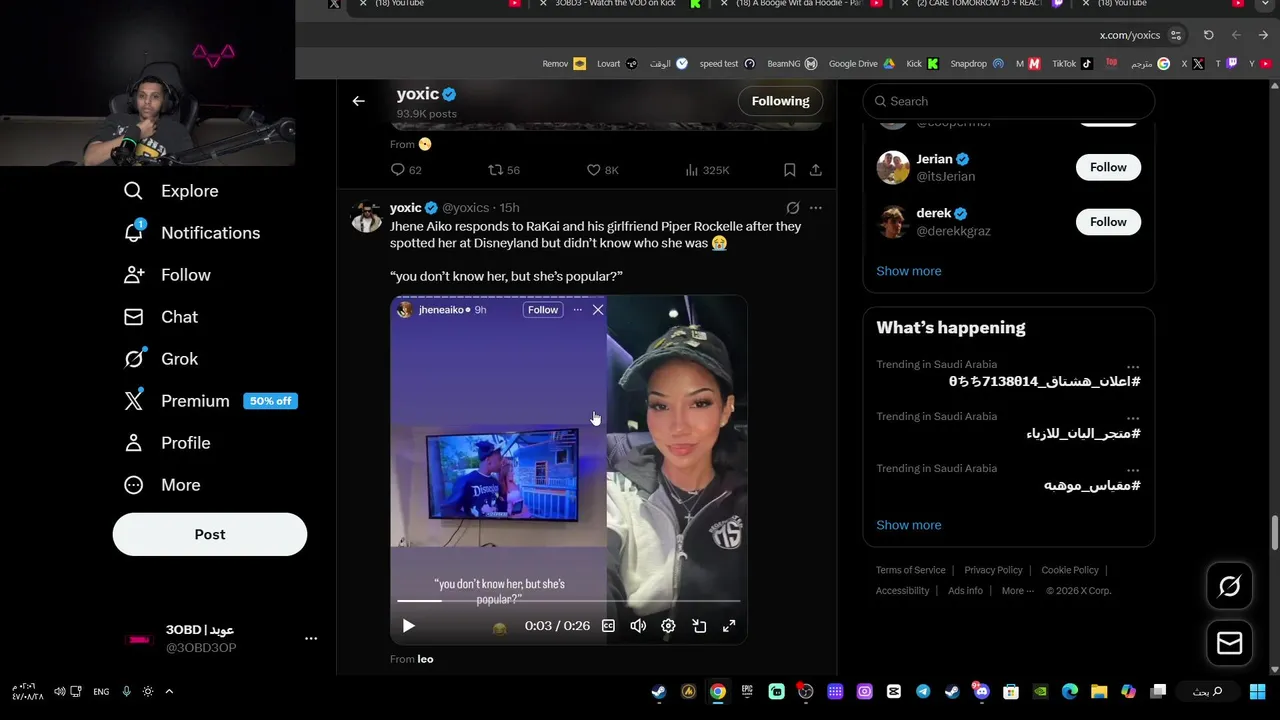
Task: Open the TikTok bookmark
Action: tap(1073, 64)
